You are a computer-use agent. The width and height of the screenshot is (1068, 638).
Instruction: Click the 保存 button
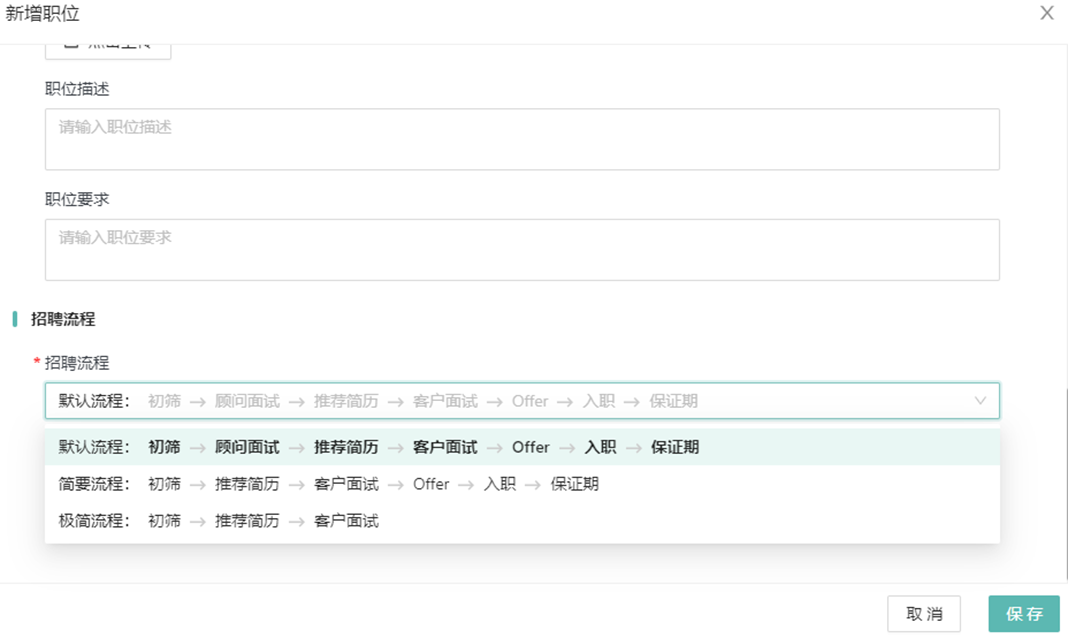1024,614
